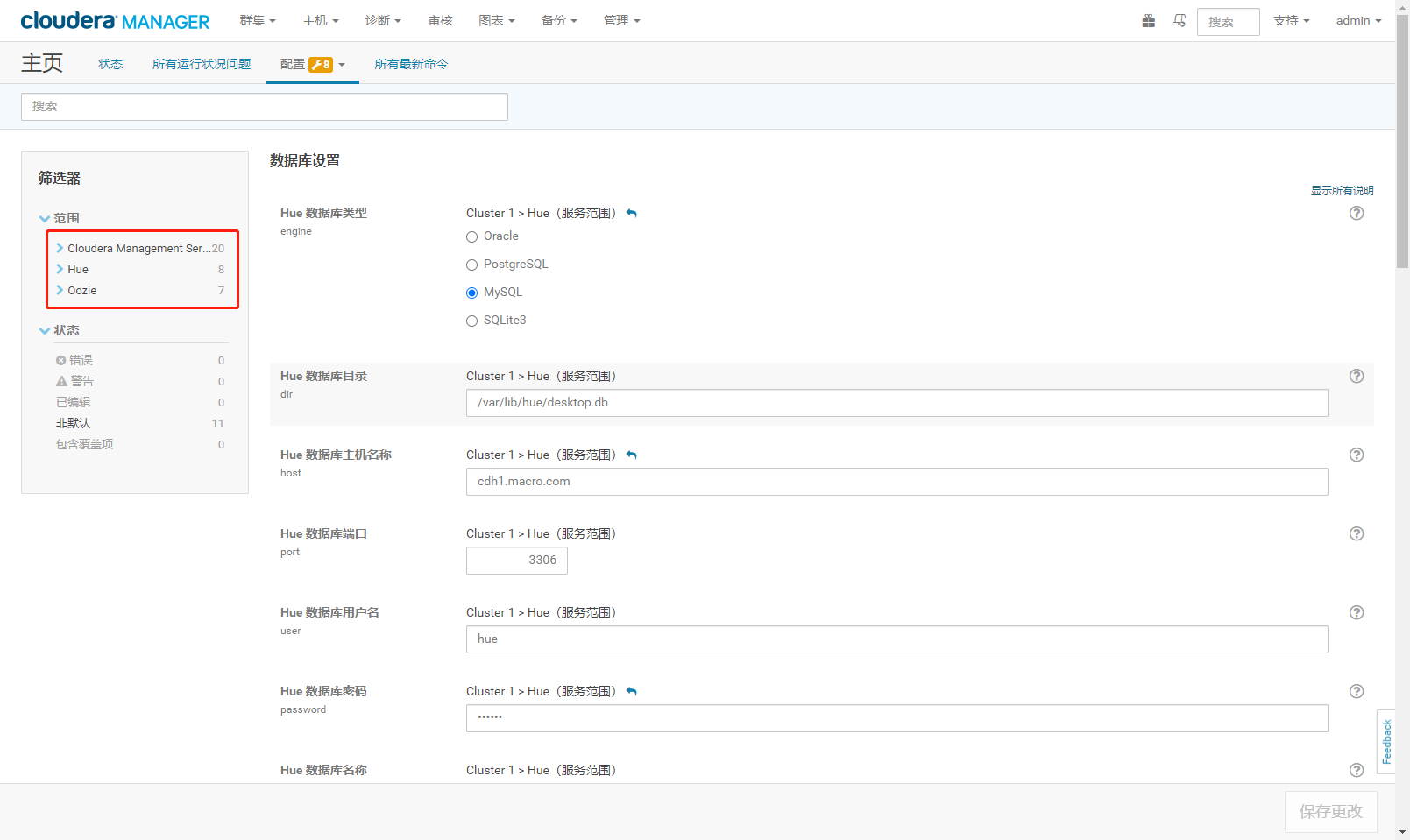Select SQLite3 as the Hue database engine

pyautogui.click(x=471, y=321)
